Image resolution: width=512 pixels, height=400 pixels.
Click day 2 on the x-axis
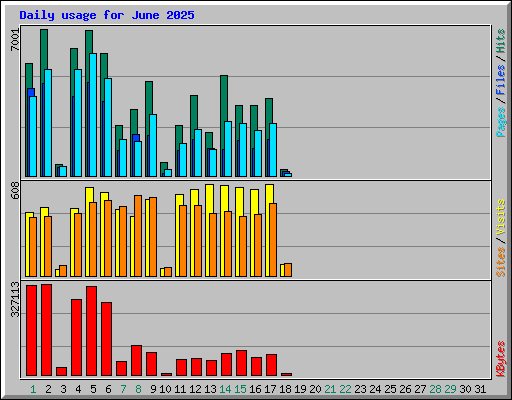[x=48, y=389]
